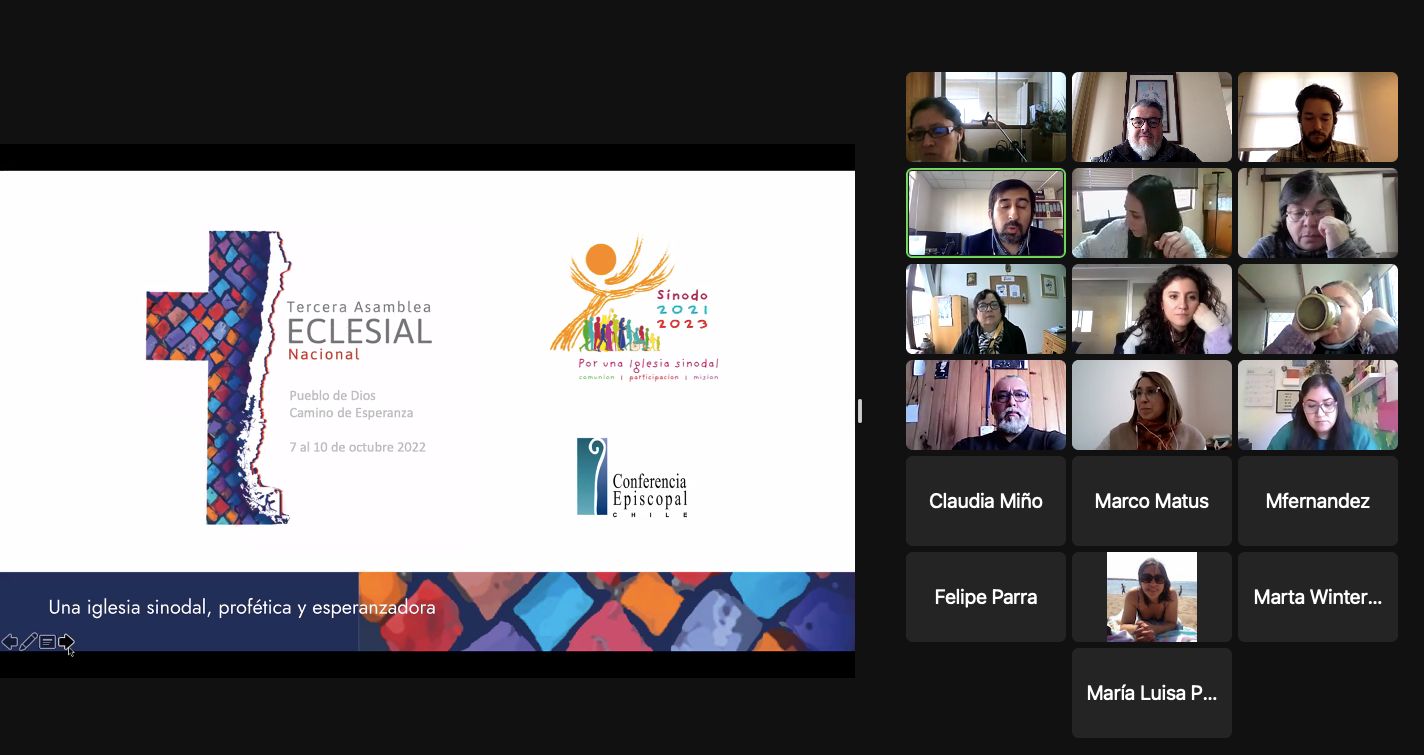Click the divider handle beside shared screen
The width and height of the screenshot is (1424, 755).
(x=859, y=411)
